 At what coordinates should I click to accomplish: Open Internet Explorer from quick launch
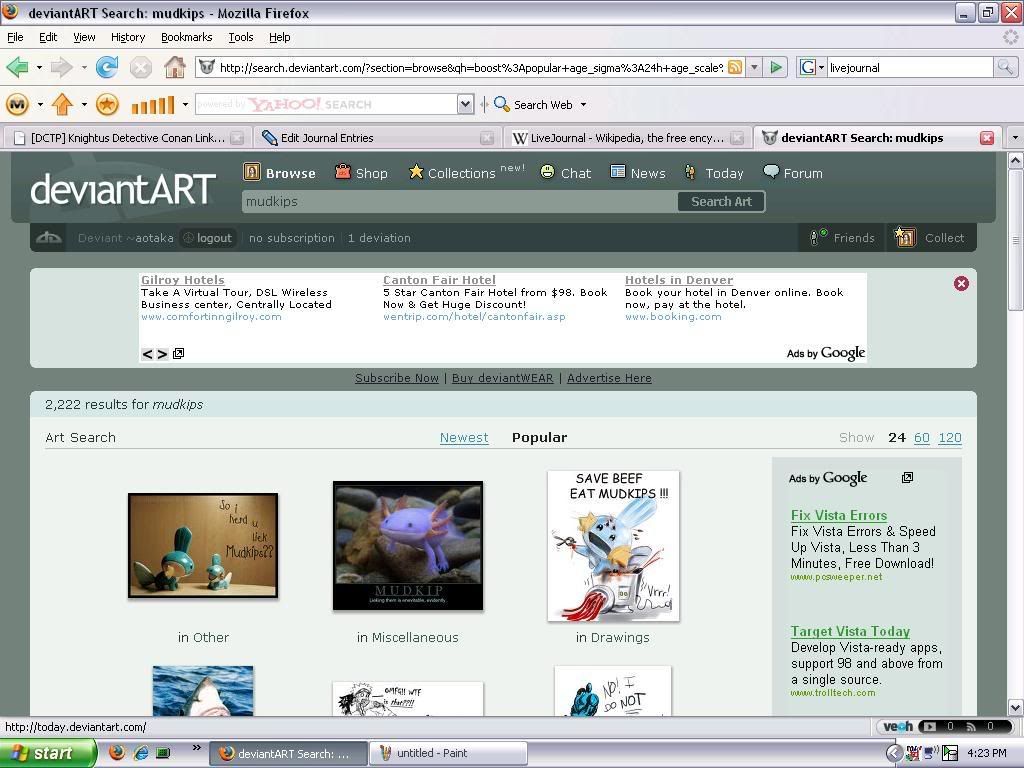[x=141, y=753]
